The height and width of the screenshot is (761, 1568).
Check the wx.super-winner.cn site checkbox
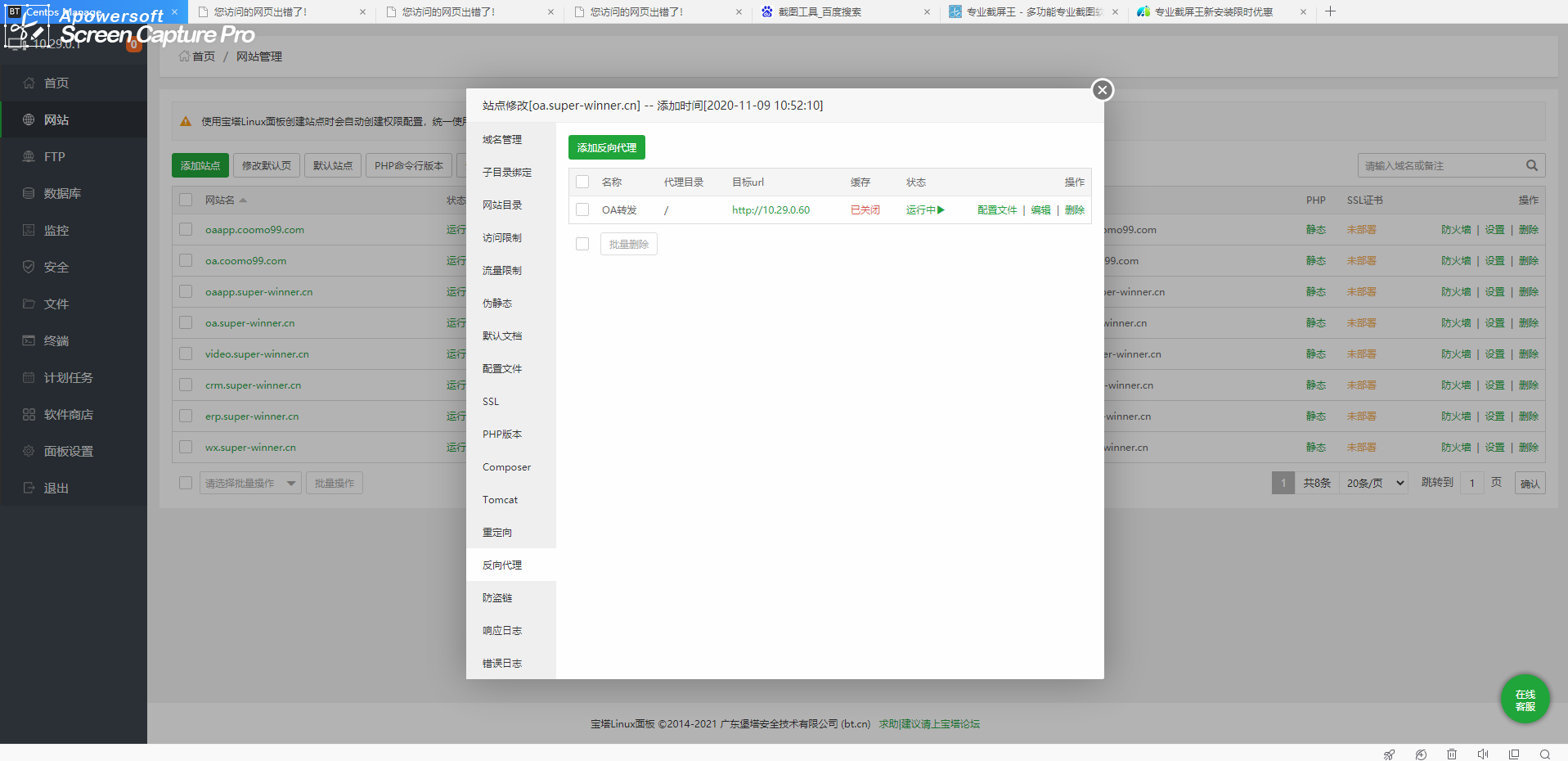click(x=186, y=447)
